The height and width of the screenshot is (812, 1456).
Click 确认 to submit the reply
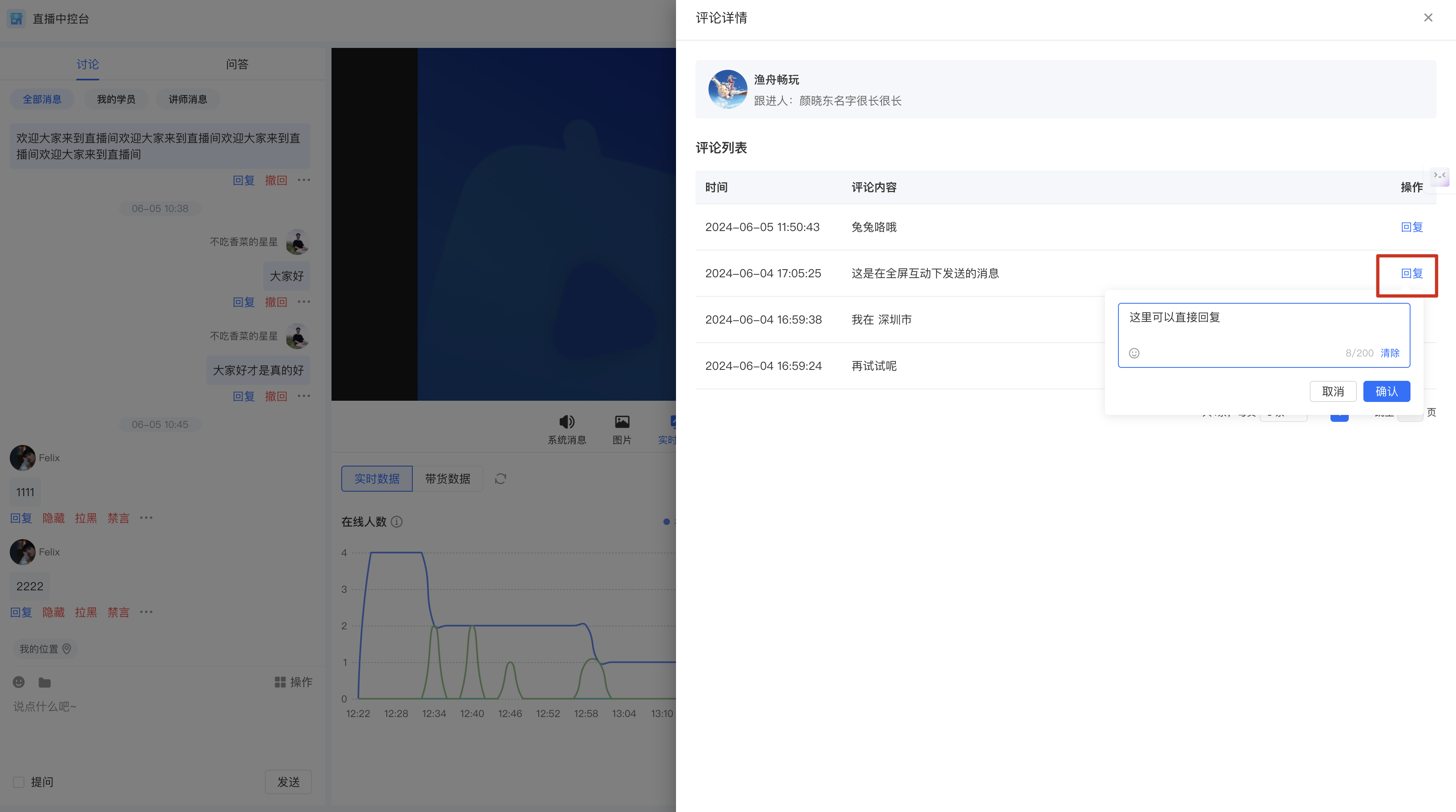point(1387,391)
